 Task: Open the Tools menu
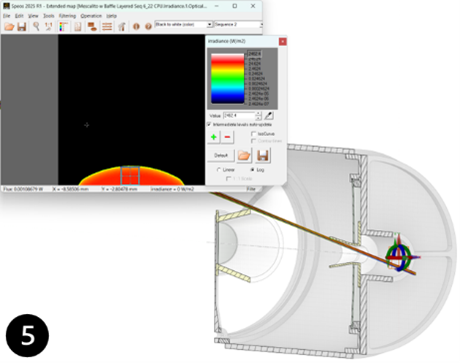[49, 16]
